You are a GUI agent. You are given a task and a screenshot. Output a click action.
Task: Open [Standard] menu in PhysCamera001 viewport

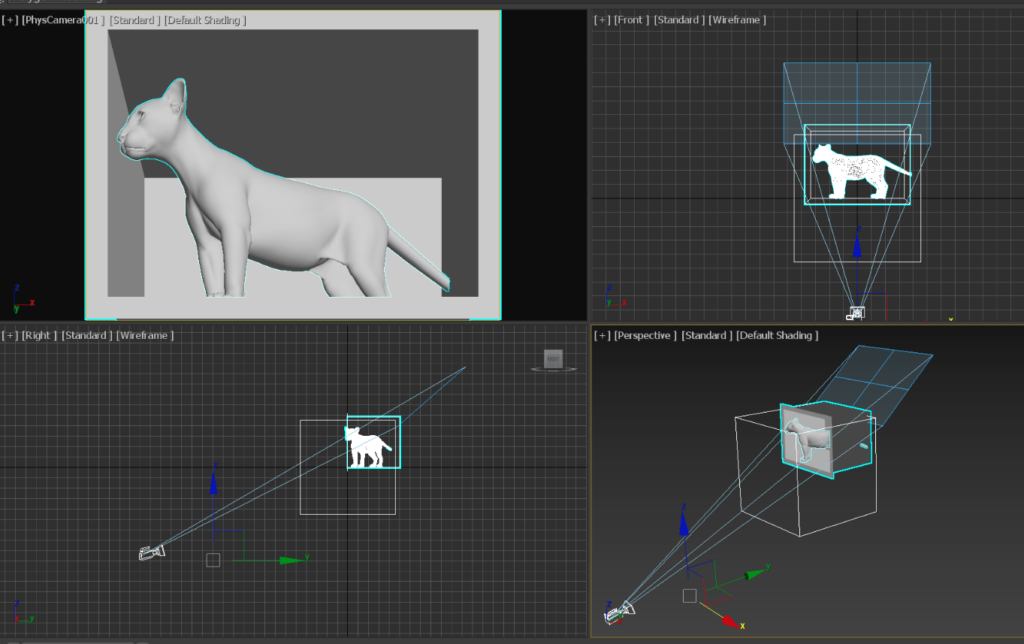click(135, 20)
